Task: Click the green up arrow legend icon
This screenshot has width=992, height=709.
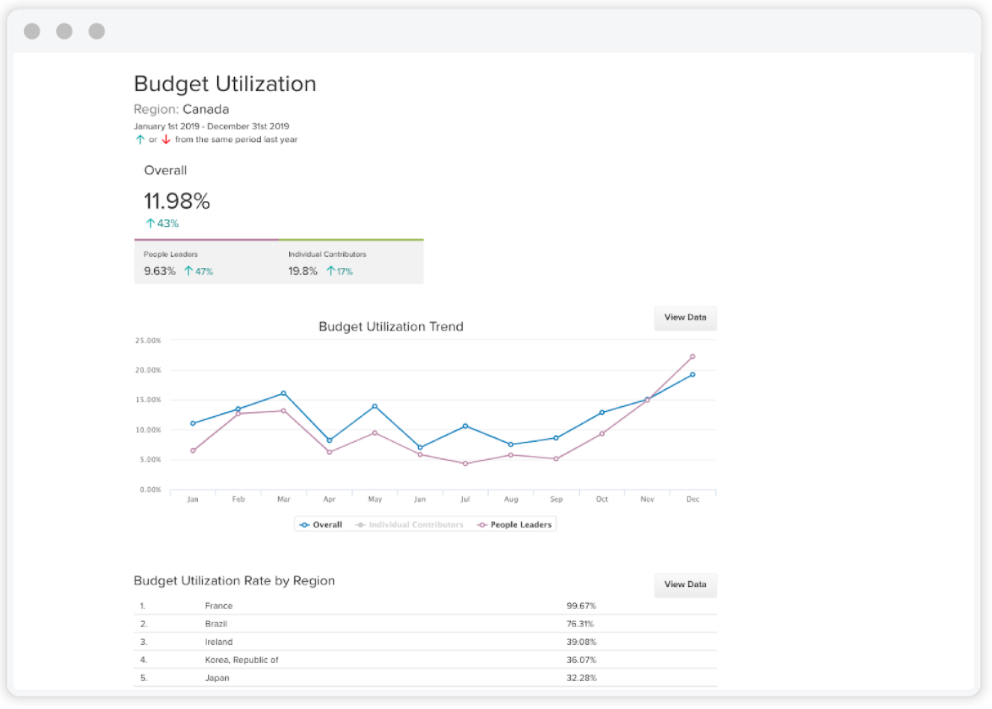Action: [x=140, y=139]
